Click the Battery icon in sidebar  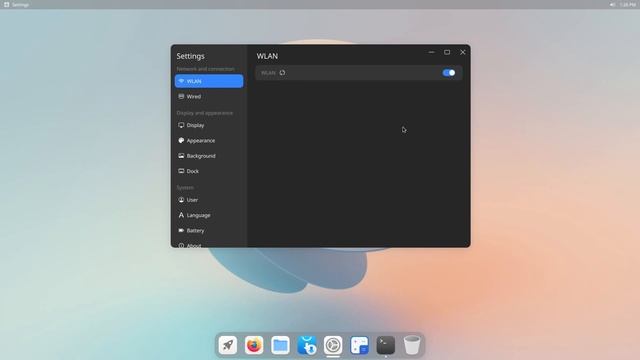tap(181, 230)
